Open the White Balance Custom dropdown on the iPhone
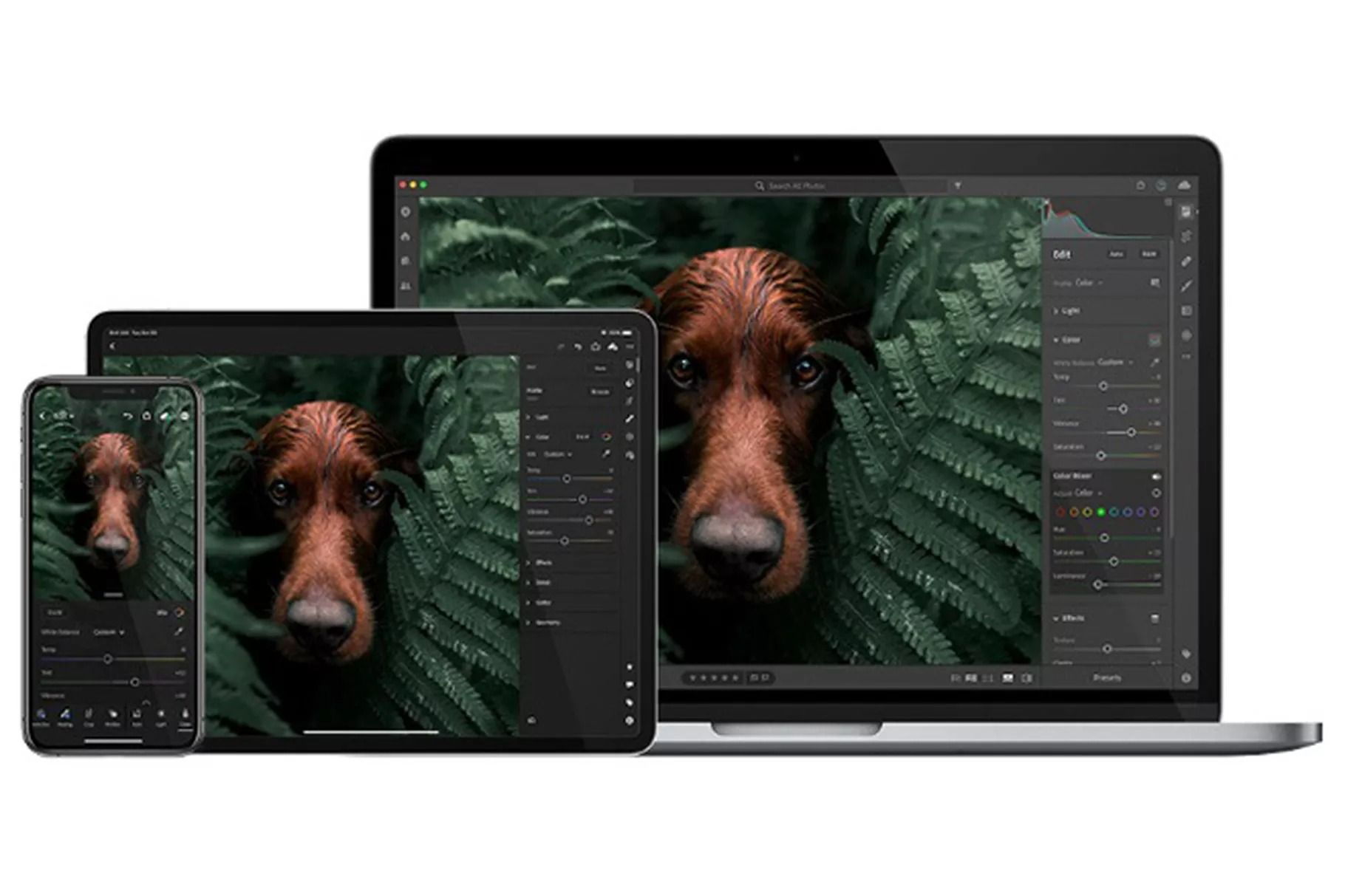 (x=109, y=632)
